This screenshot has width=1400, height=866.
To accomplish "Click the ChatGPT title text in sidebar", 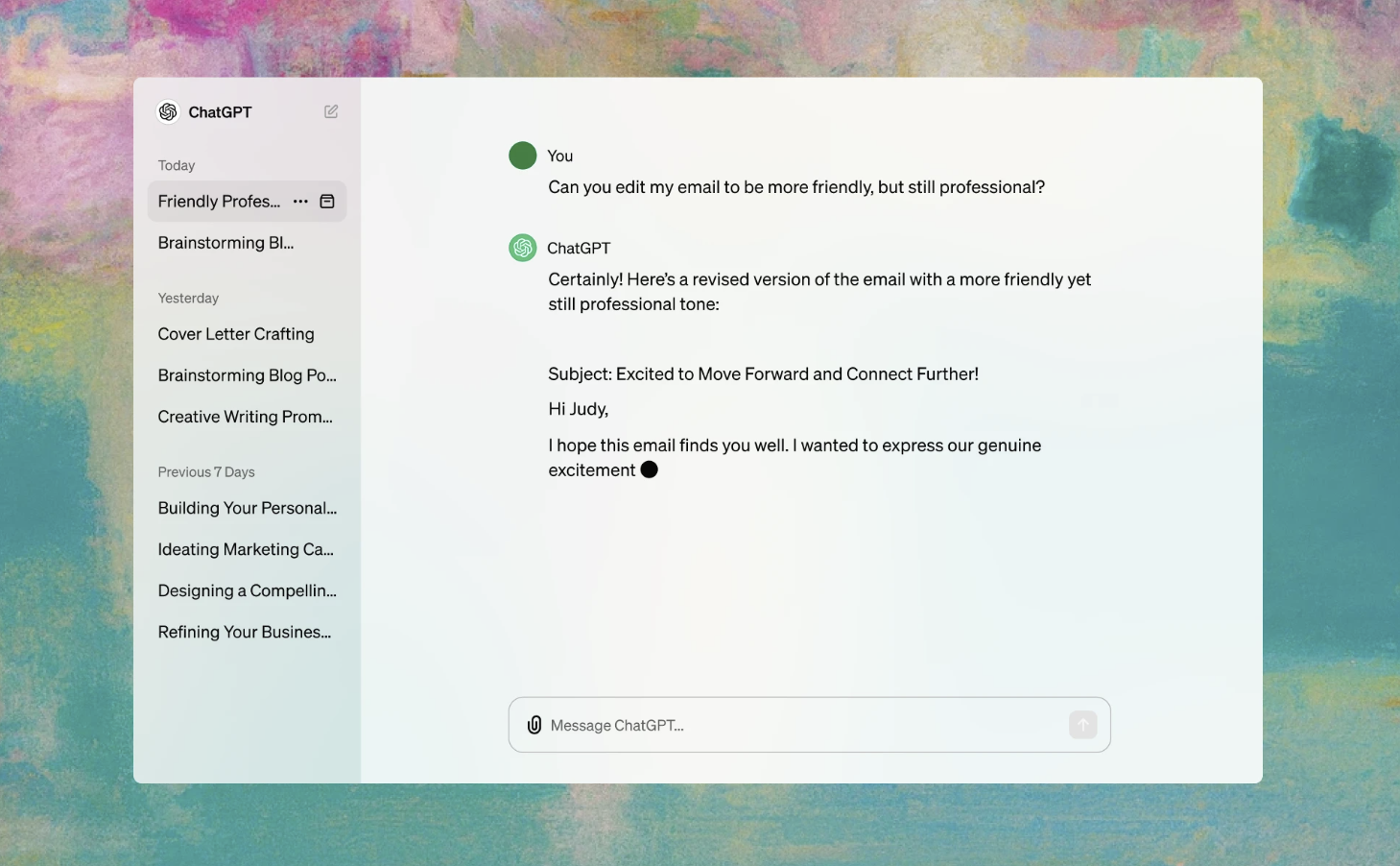I will (x=220, y=112).
